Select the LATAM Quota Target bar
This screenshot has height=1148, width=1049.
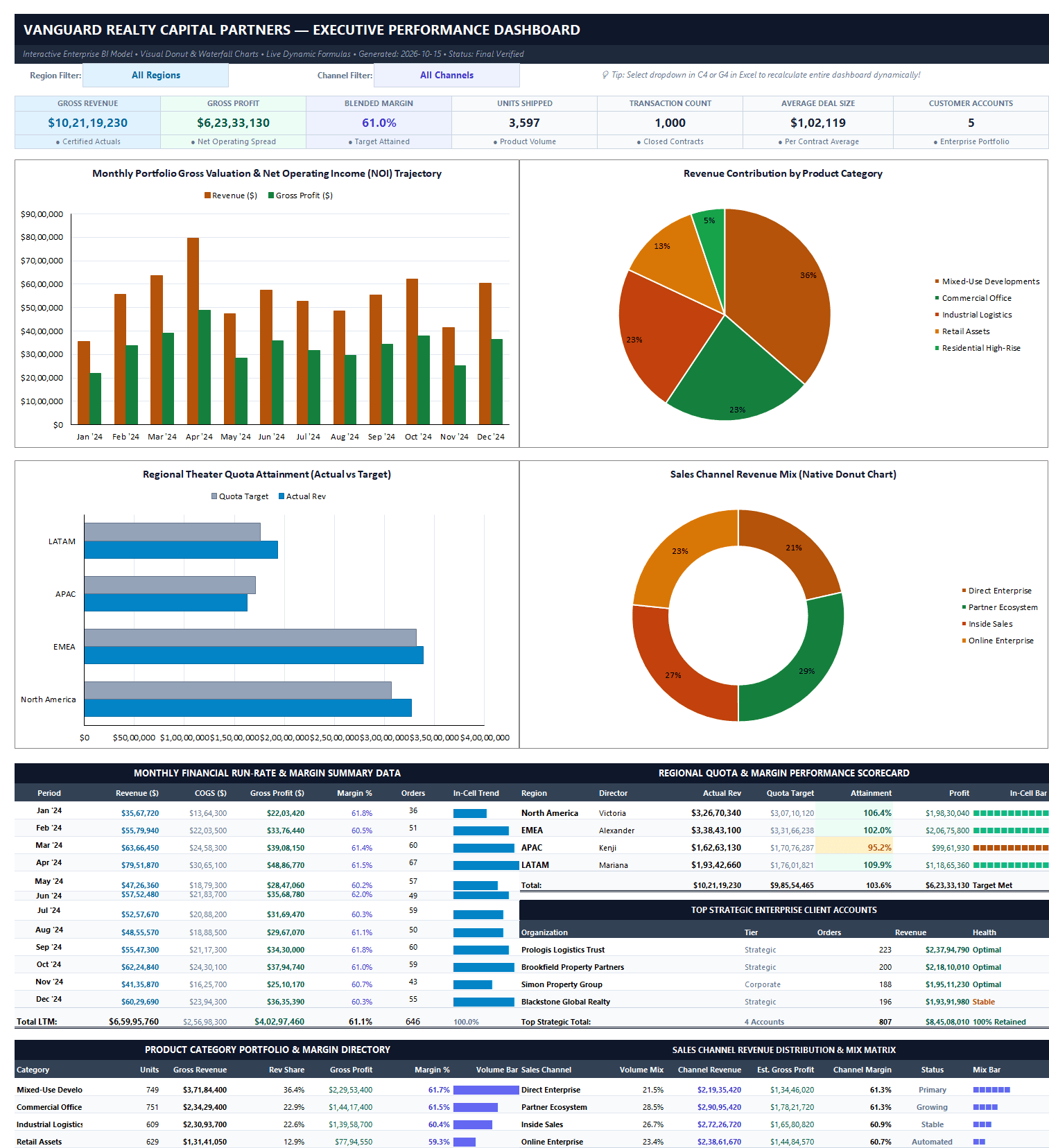(x=172, y=532)
